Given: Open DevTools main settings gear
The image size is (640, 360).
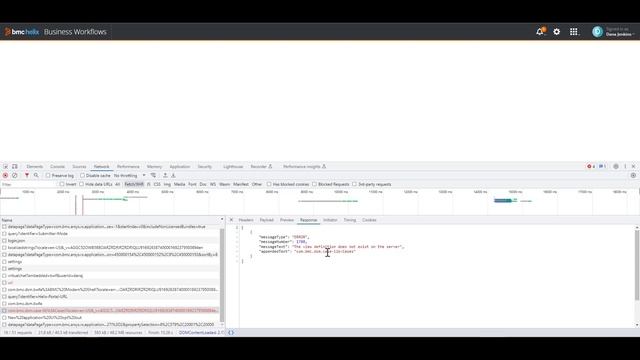Looking at the screenshot, I should (x=616, y=167).
